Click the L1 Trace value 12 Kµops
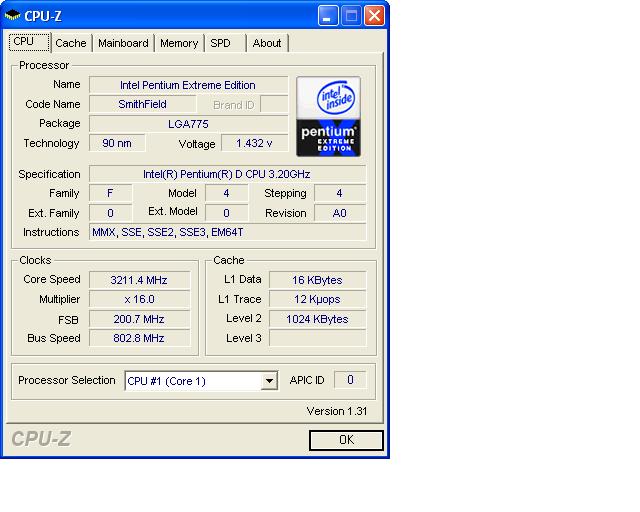 (318, 299)
